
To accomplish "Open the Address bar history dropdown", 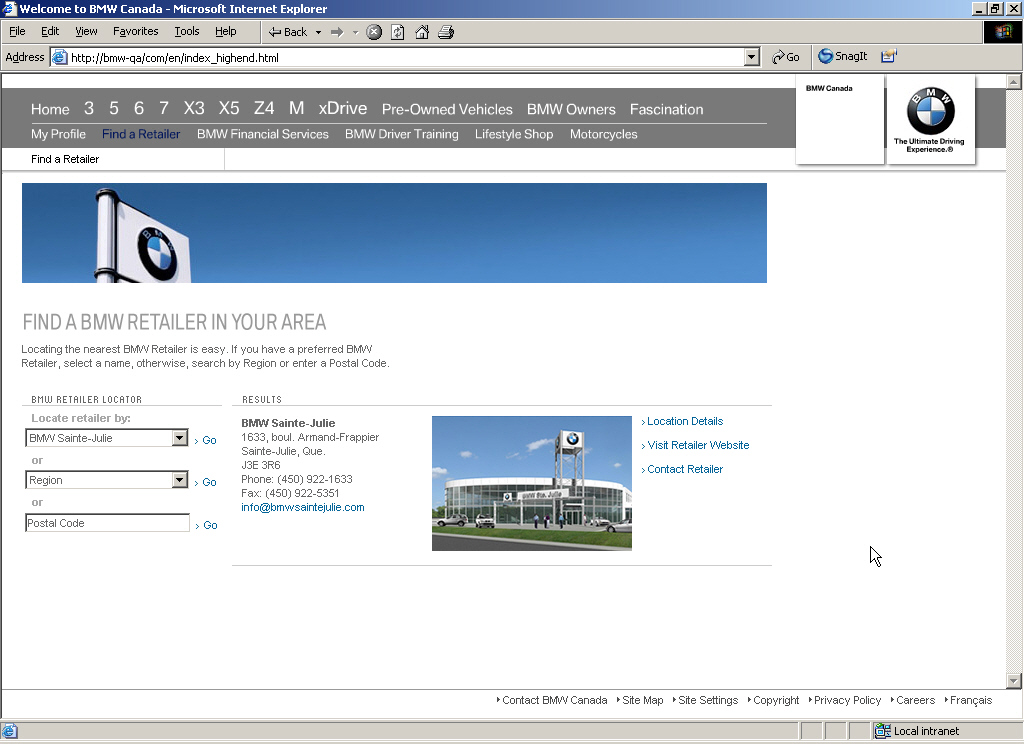I will tap(752, 57).
